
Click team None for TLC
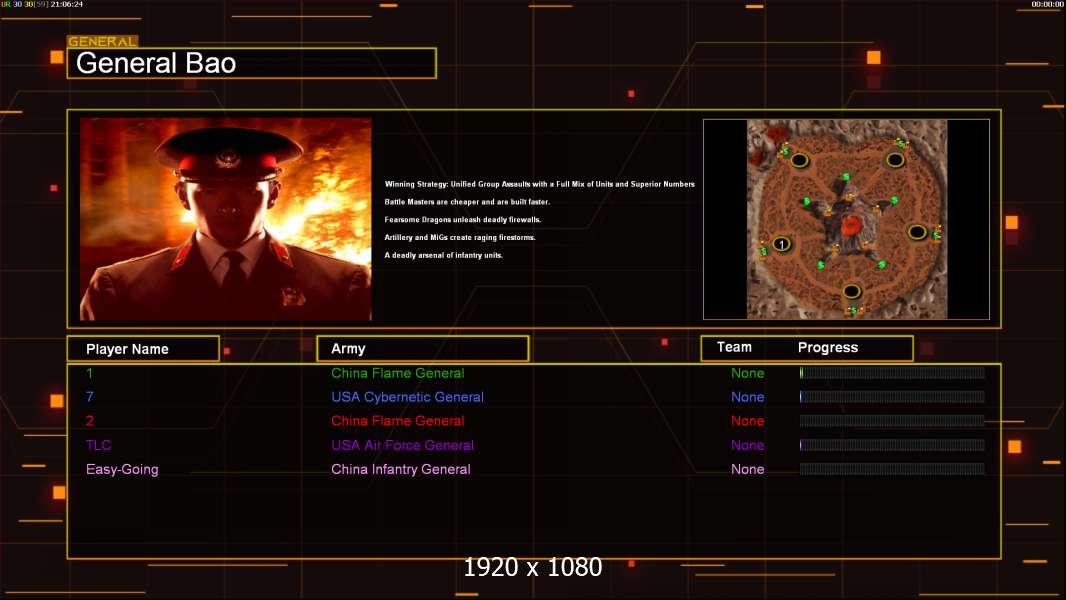pyautogui.click(x=748, y=445)
